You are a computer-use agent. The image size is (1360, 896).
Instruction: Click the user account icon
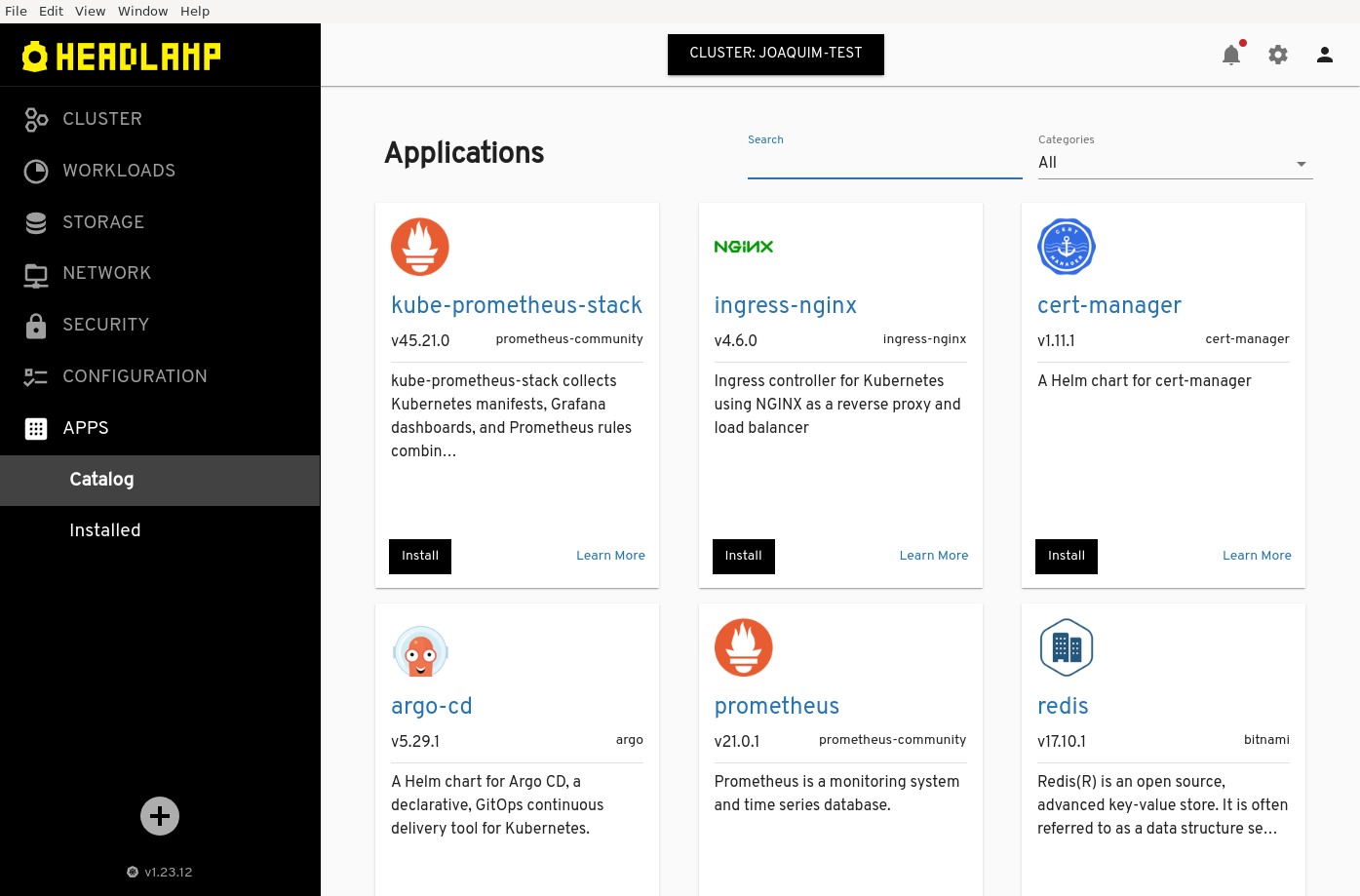(x=1325, y=55)
